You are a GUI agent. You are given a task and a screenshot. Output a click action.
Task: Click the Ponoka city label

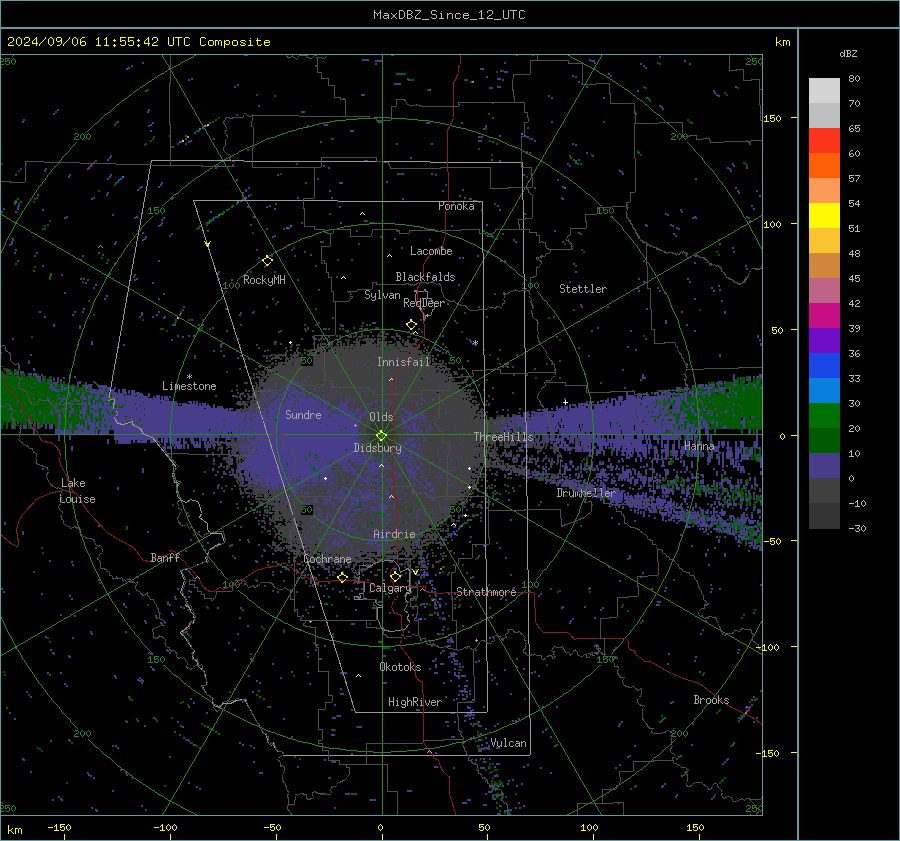point(456,206)
